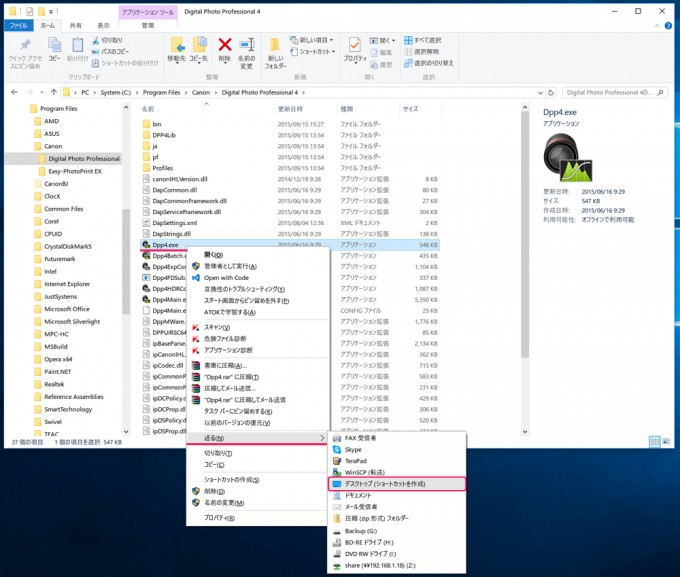Click the red Delete (削除) icon
Image resolution: width=680 pixels, height=577 pixels.
(225, 44)
